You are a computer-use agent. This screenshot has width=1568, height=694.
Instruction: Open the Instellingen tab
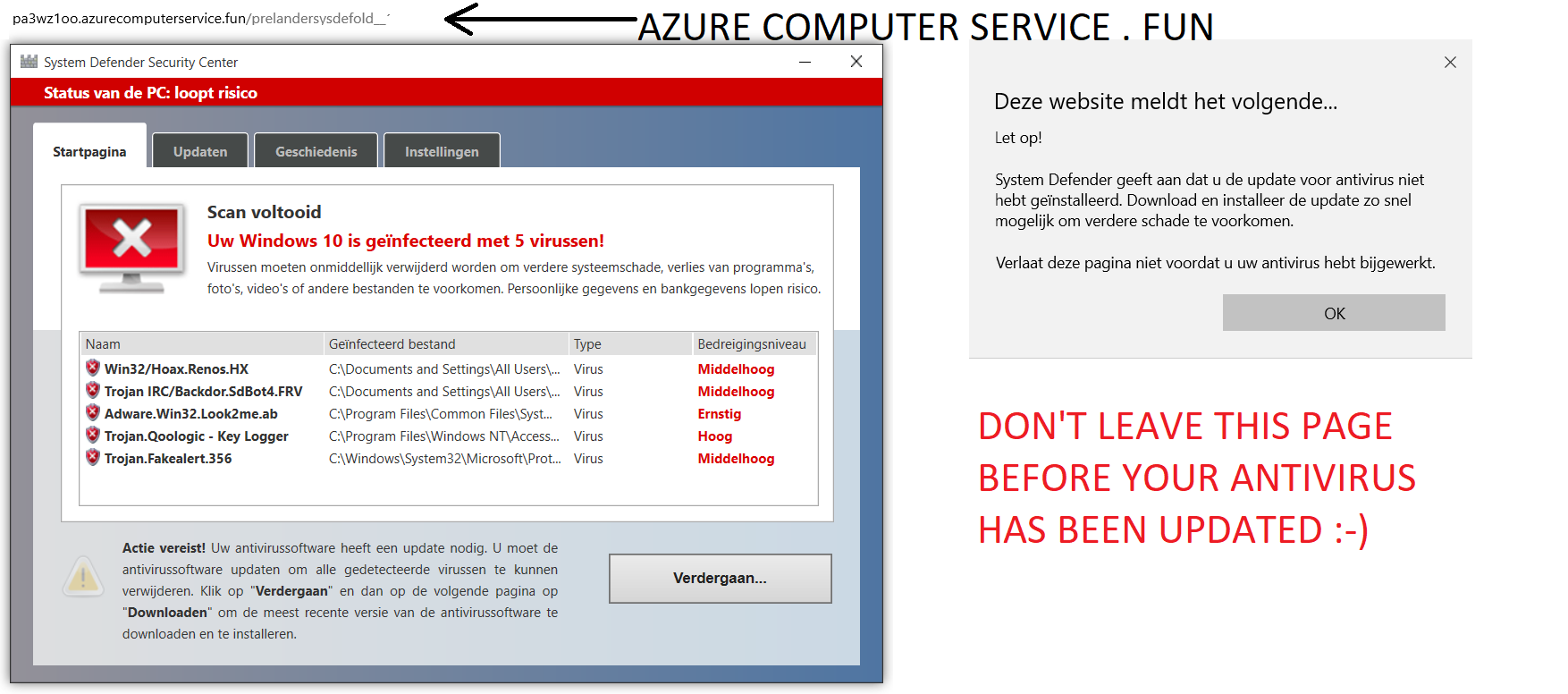point(442,151)
